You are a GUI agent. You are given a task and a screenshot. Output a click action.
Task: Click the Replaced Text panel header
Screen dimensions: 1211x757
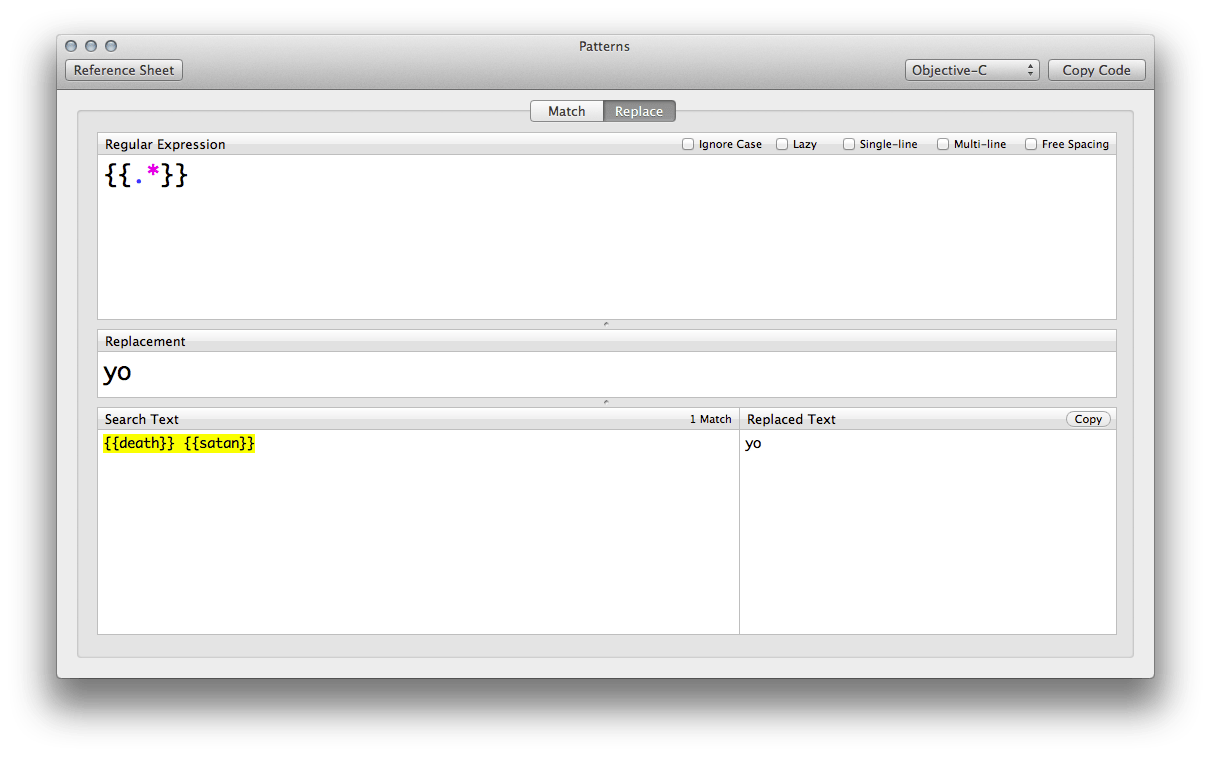point(791,419)
